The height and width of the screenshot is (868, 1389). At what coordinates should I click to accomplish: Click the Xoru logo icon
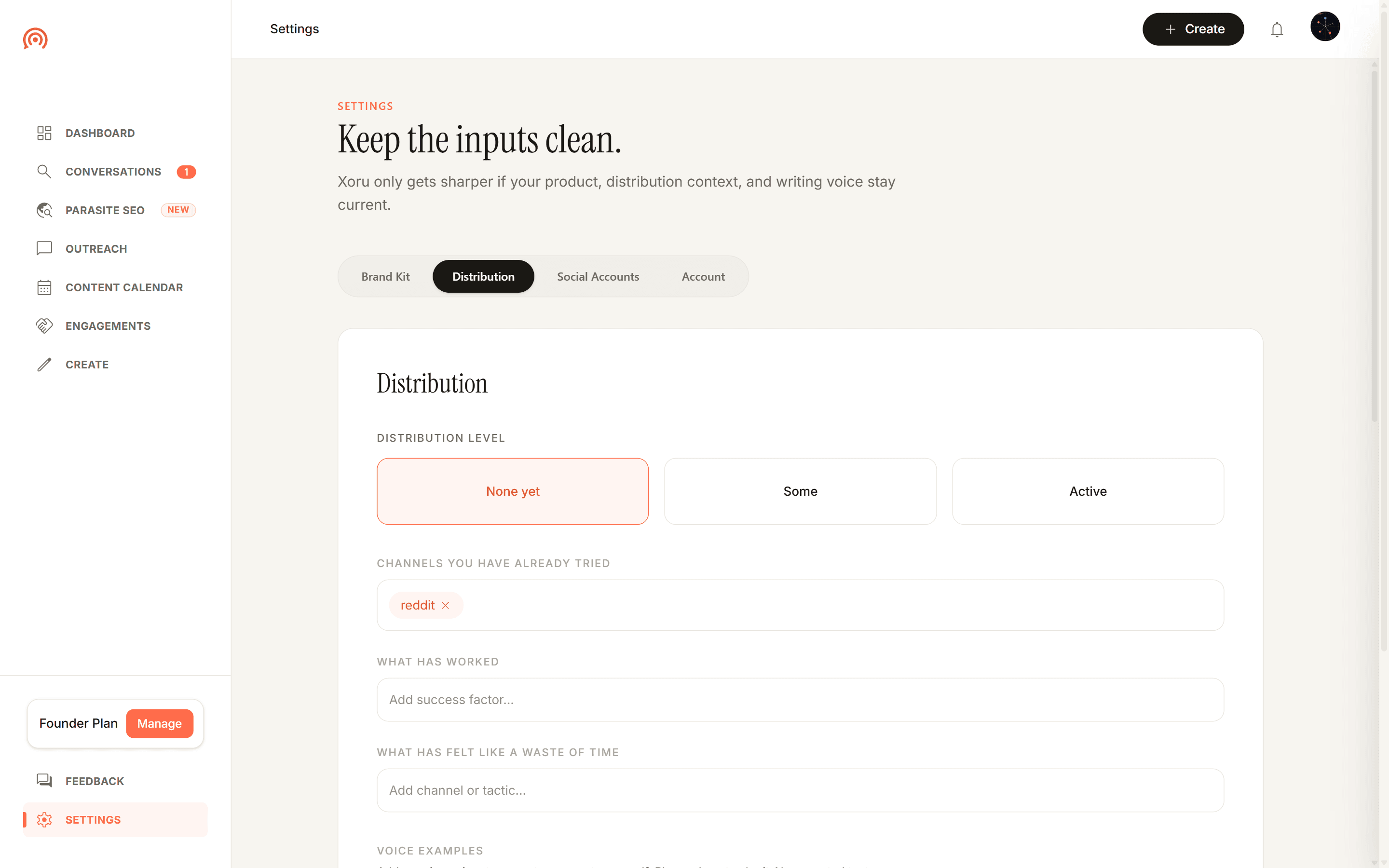(35, 39)
